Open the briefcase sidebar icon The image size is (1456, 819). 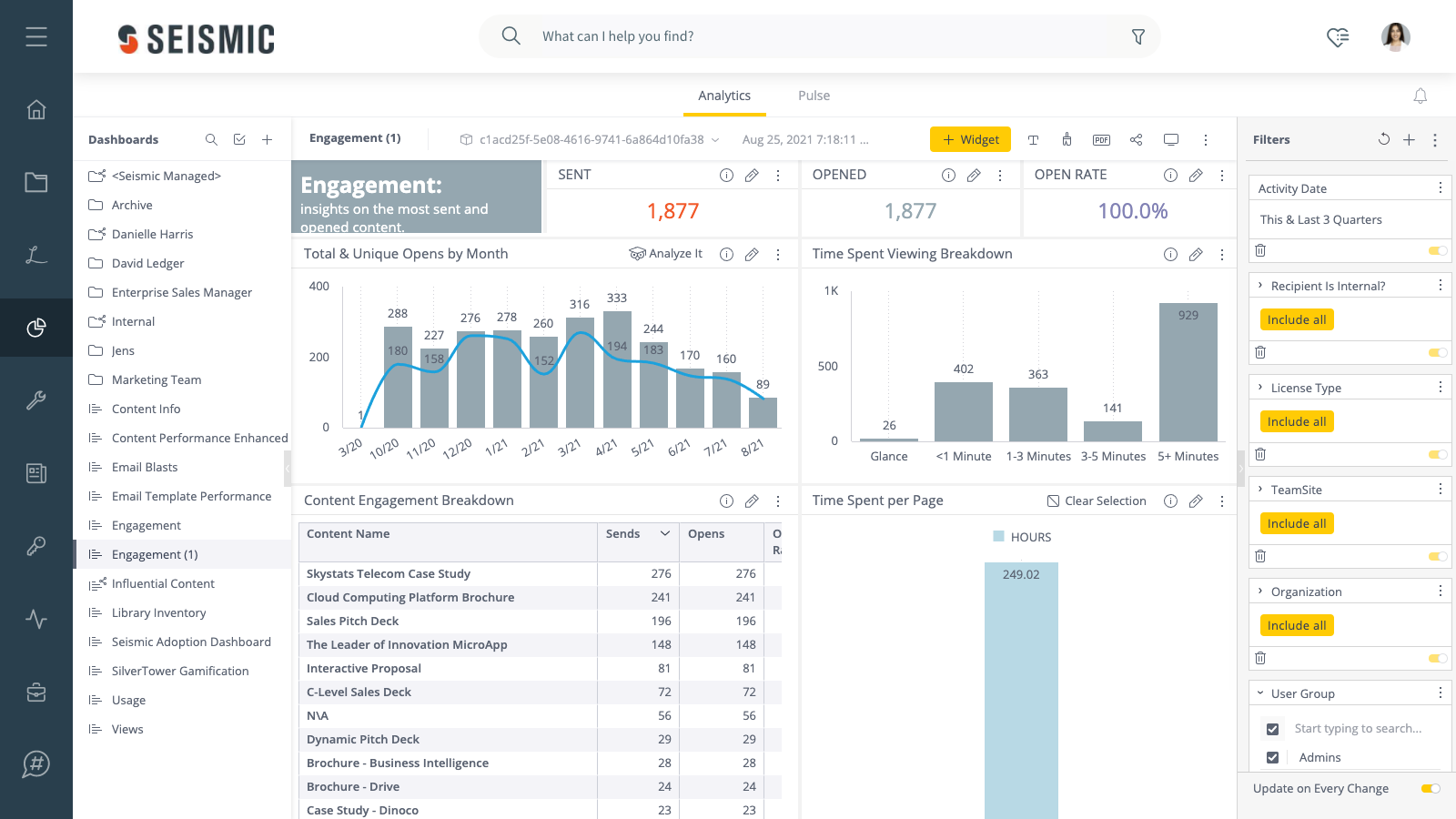point(36,692)
